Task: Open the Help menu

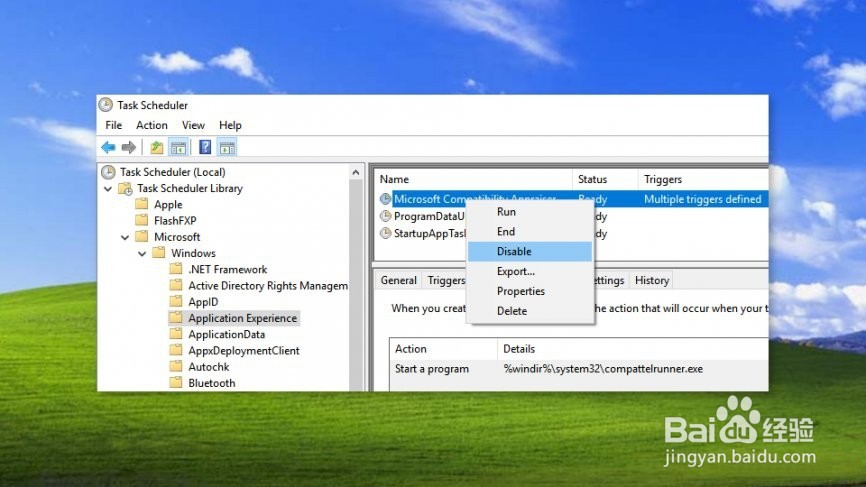Action: tap(230, 125)
